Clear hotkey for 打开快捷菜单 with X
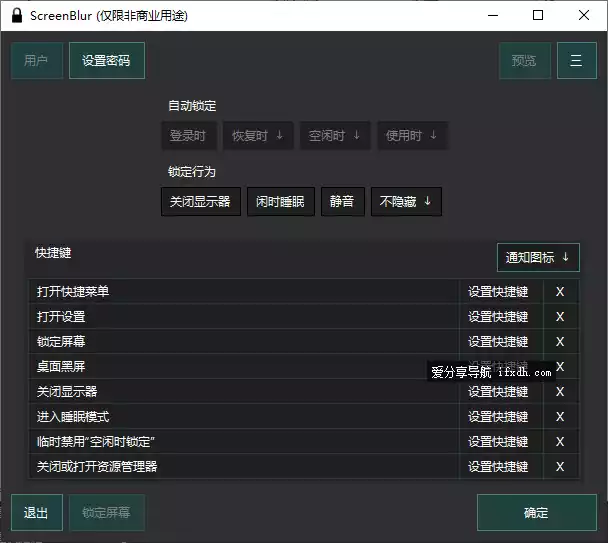Screen dimensions: 608x543 pos(560,291)
